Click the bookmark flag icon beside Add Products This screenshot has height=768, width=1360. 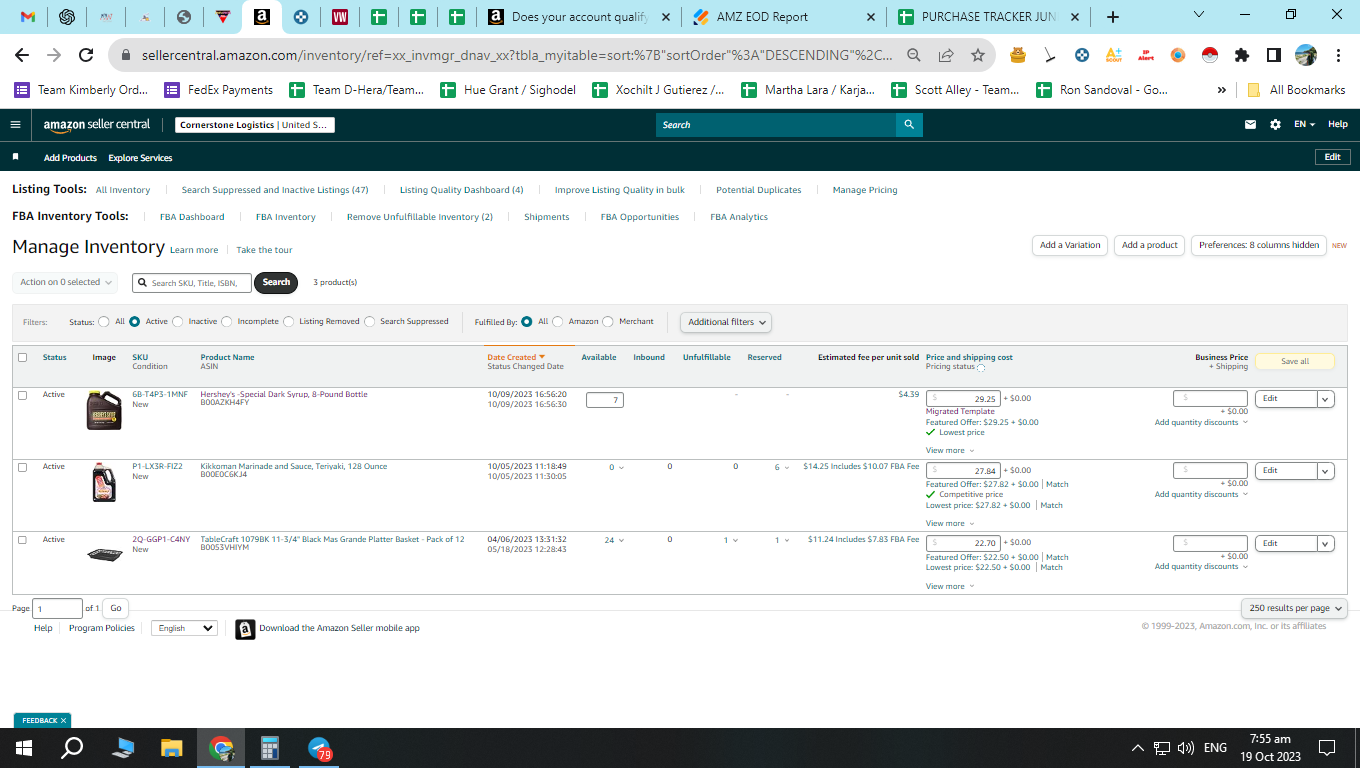[x=15, y=157]
